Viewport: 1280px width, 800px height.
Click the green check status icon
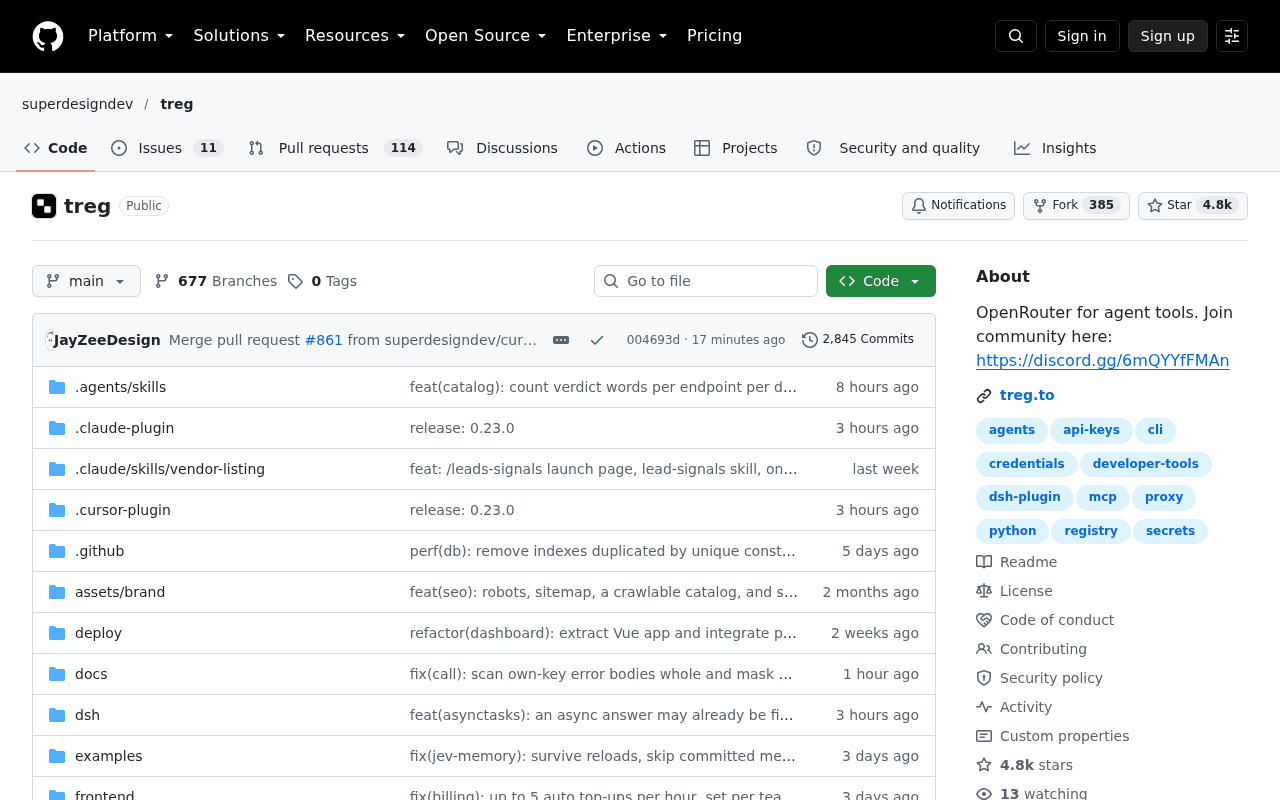[x=597, y=340]
